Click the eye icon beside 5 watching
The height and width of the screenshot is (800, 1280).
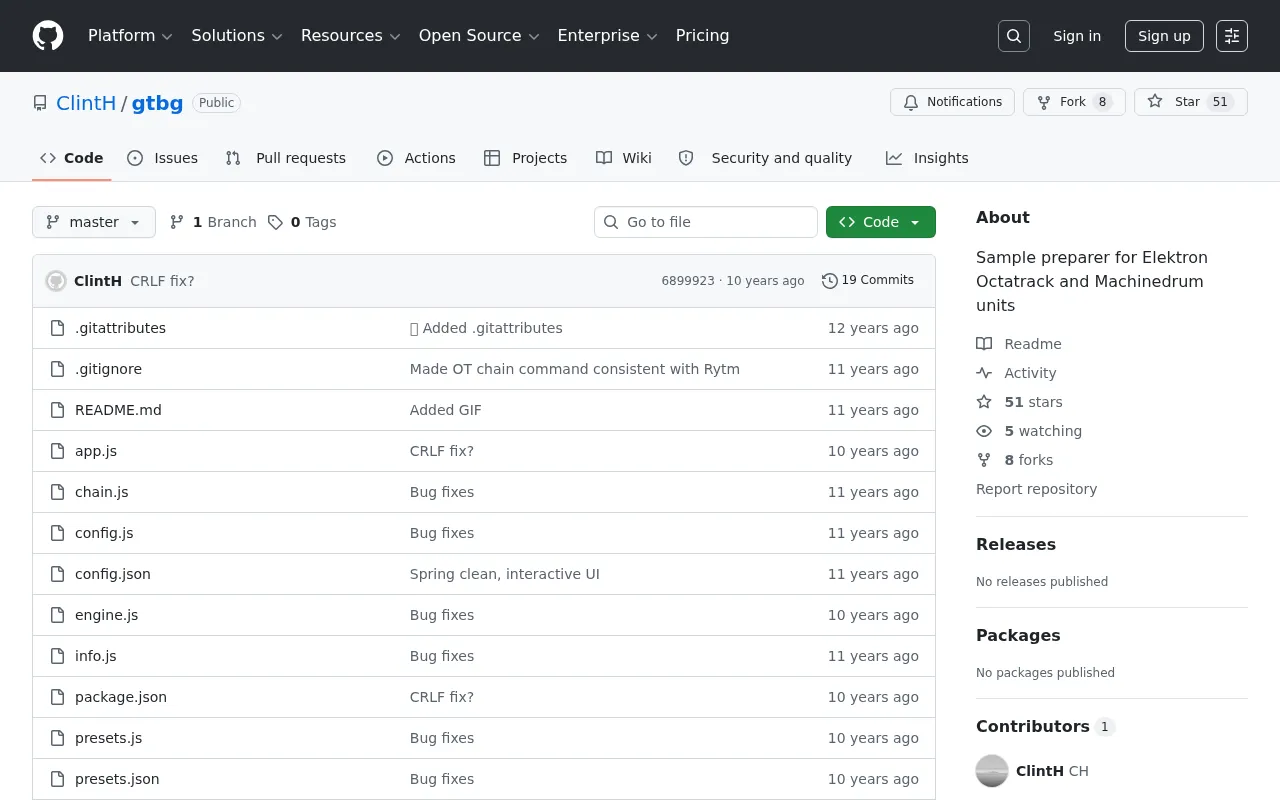coord(984,431)
